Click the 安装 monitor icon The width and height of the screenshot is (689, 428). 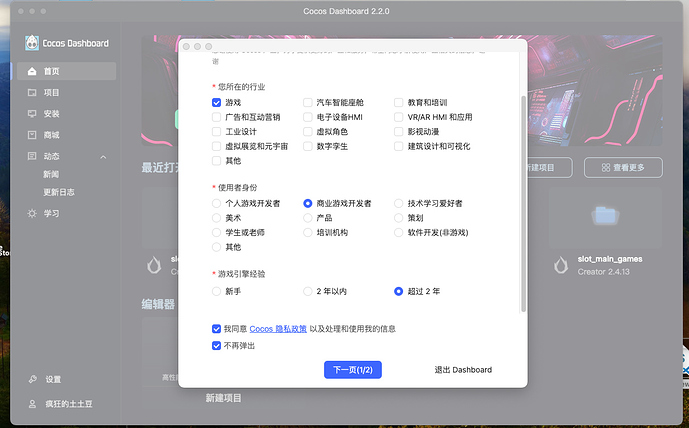(32, 114)
